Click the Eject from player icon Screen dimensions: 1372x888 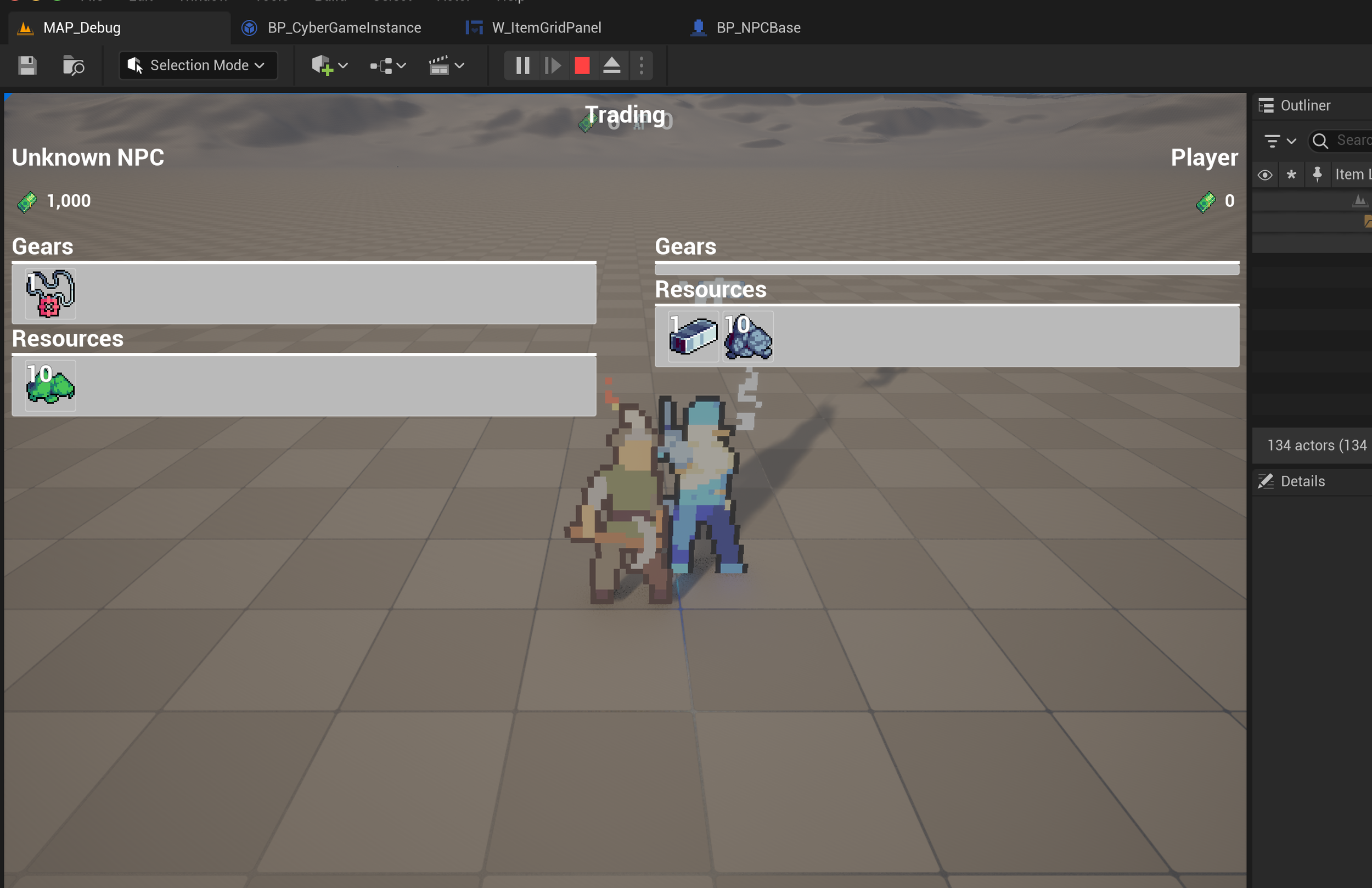pyautogui.click(x=611, y=66)
